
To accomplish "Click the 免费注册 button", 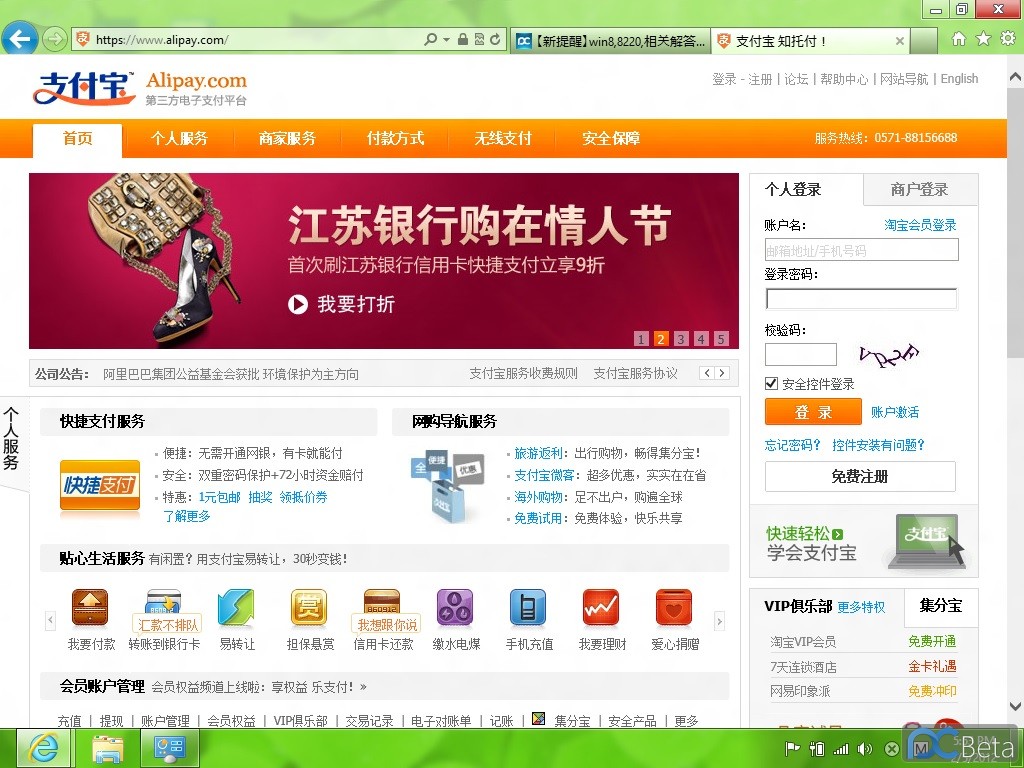I will (860, 477).
